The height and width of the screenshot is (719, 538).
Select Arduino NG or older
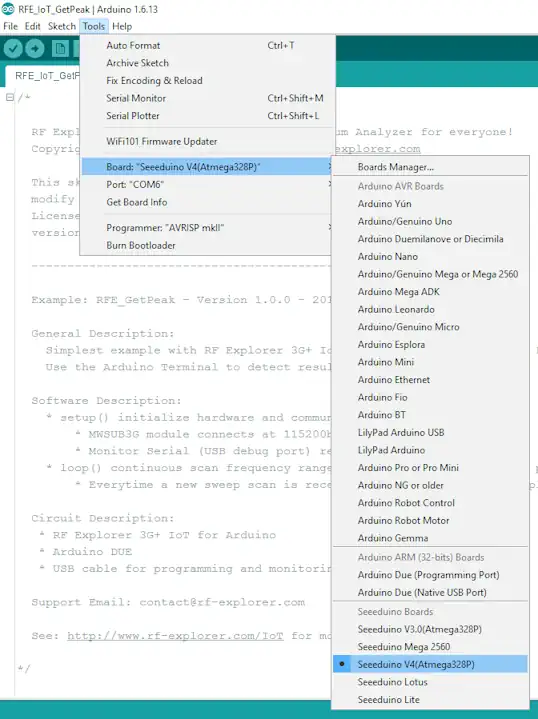click(430, 485)
